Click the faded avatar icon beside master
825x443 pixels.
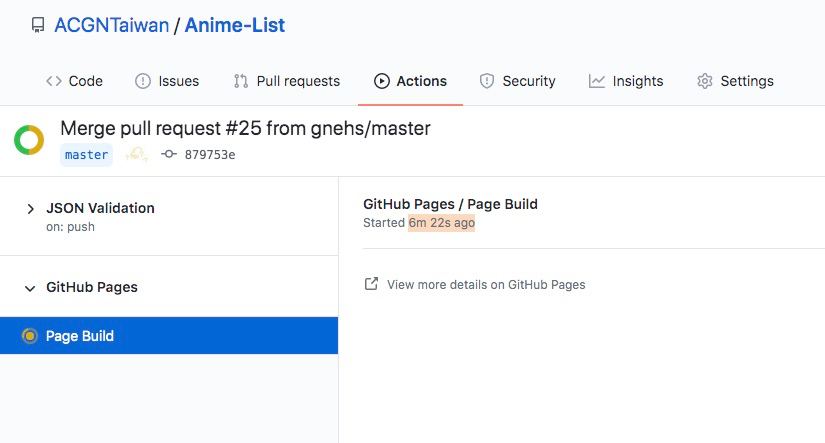point(136,154)
